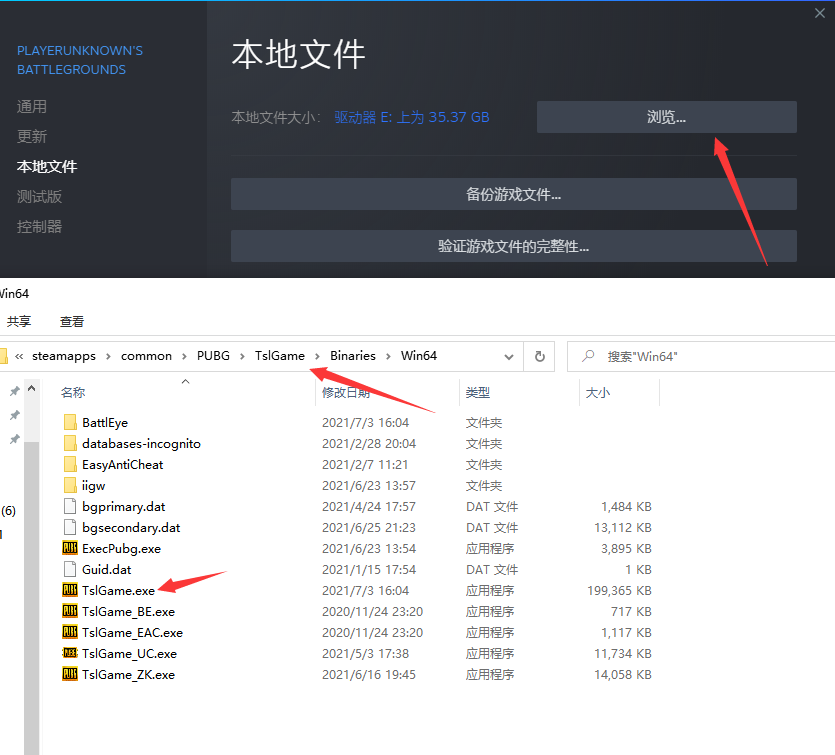Click 备份游戏文件... button
Screen dimensions: 835x755
pos(514,194)
